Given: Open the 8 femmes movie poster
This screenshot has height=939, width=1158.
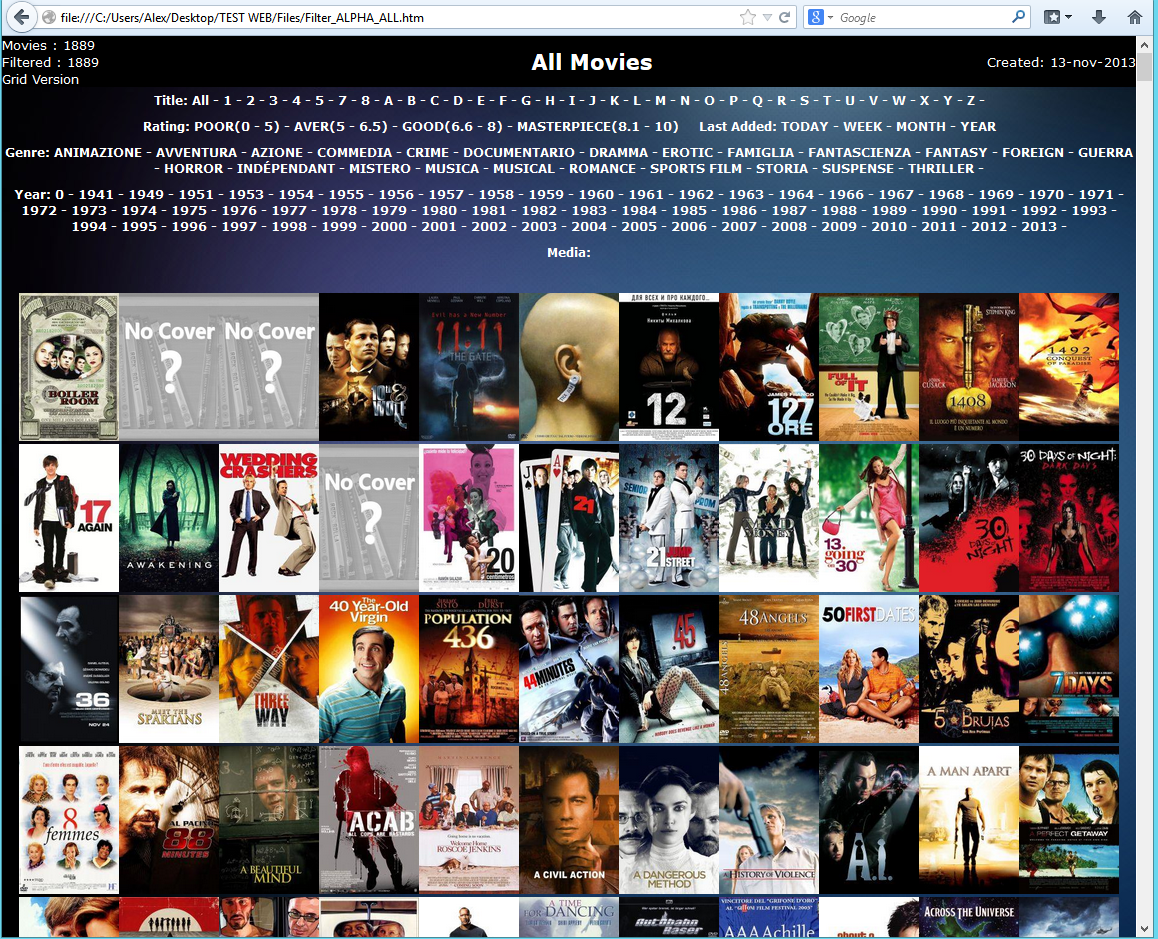Looking at the screenshot, I should 69,819.
